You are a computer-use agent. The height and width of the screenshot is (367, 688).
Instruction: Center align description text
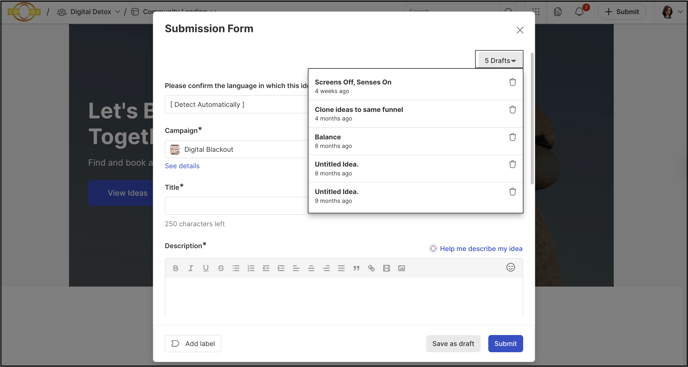pos(311,268)
